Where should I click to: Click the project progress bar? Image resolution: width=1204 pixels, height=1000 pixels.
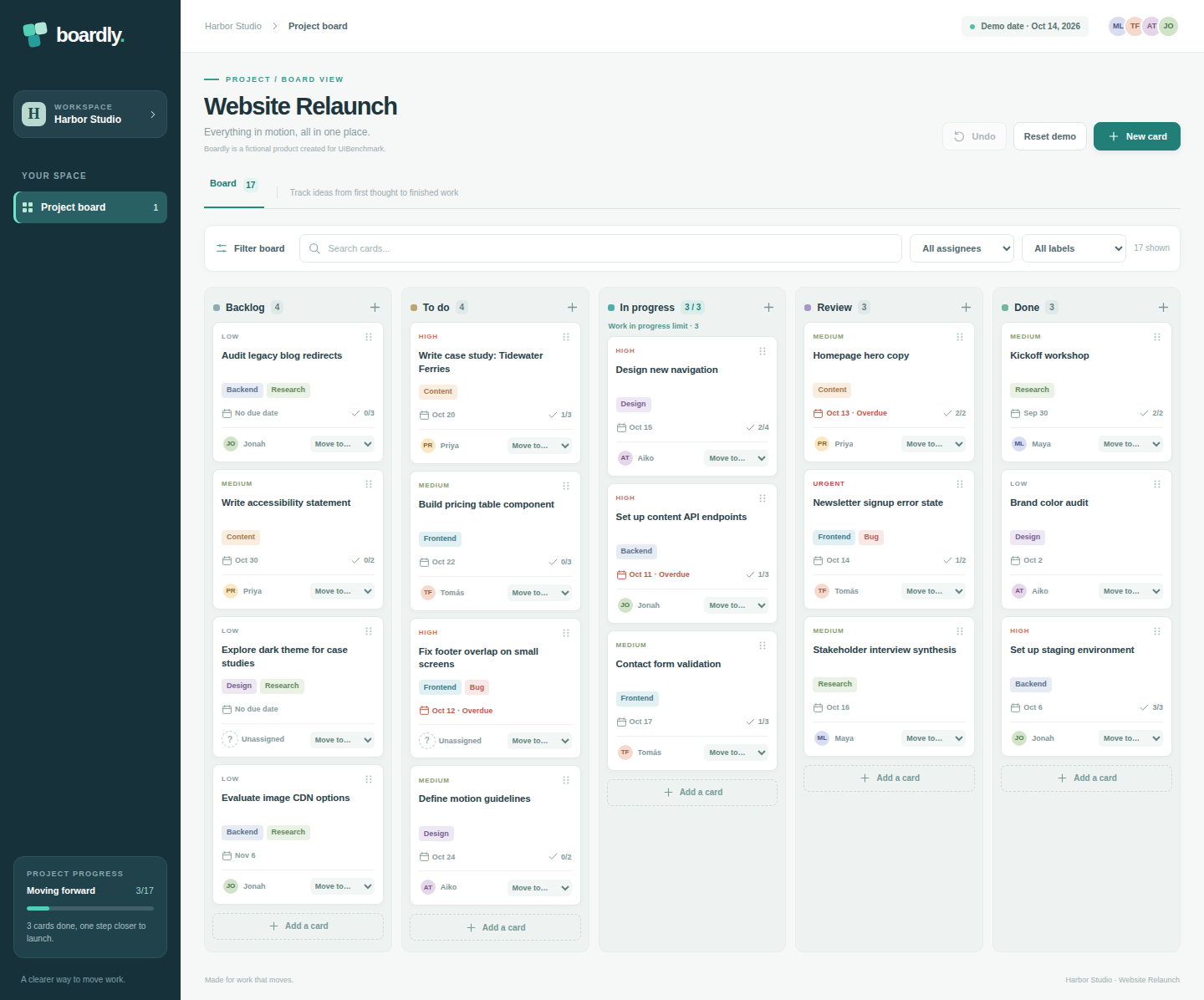(90, 908)
